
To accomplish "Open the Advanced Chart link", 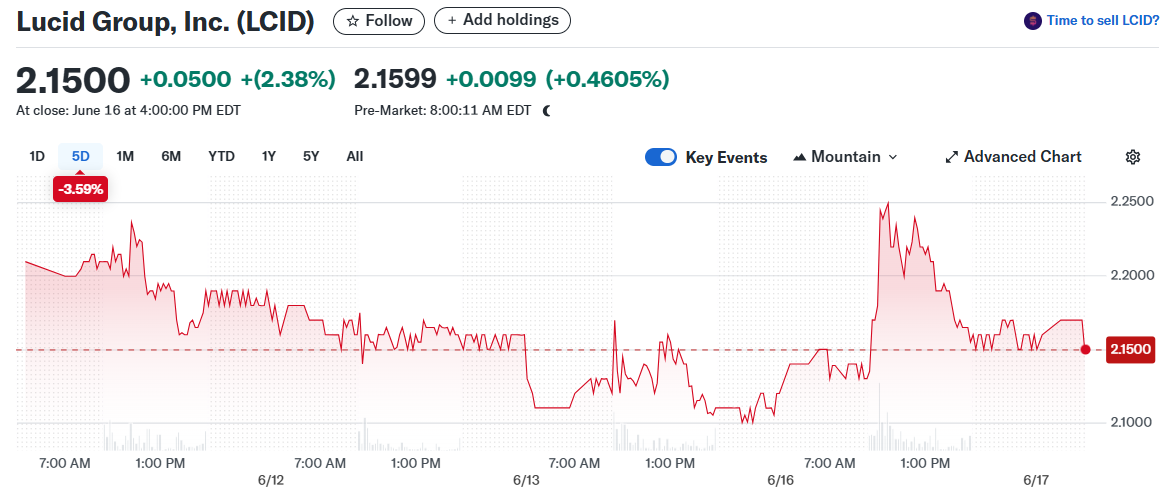I will tap(1014, 157).
